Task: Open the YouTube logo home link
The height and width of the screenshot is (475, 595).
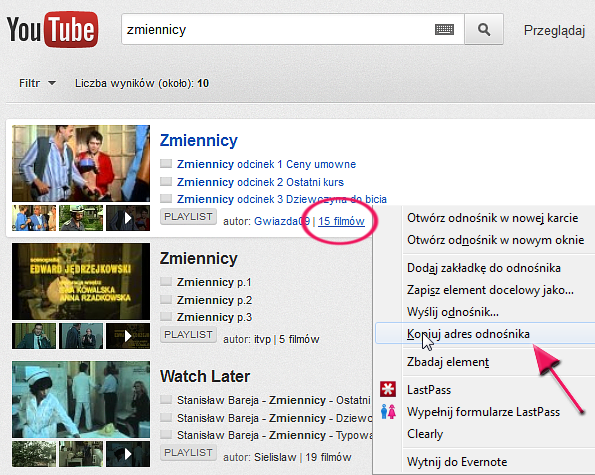Action: point(52,29)
